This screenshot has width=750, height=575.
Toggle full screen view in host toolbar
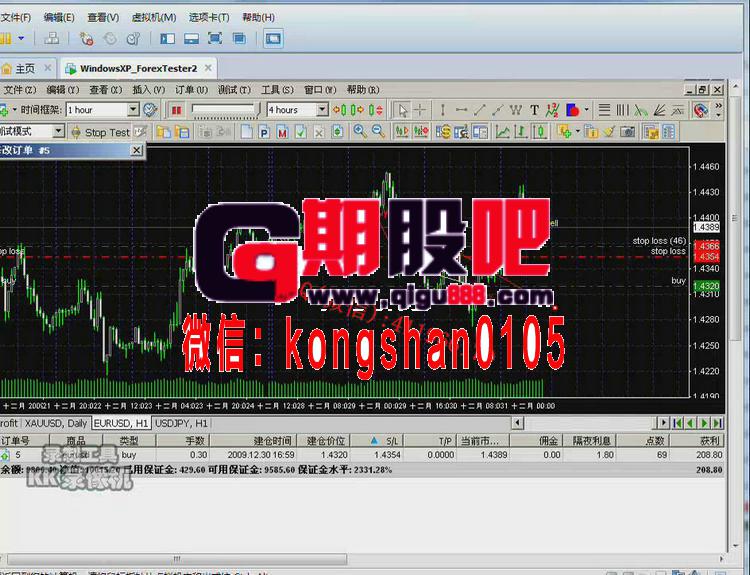pyautogui.click(x=214, y=38)
